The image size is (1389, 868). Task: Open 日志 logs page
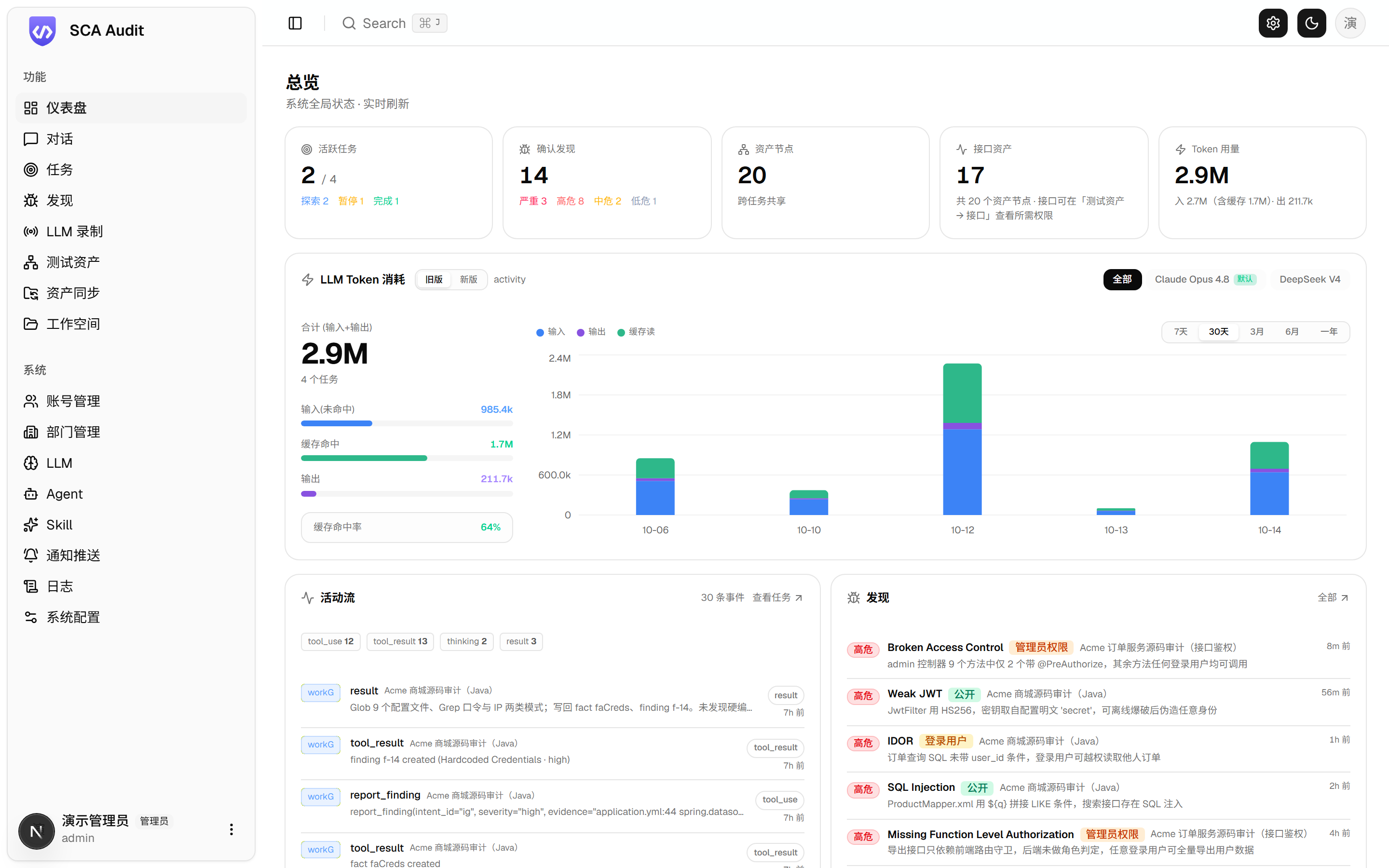[x=131, y=586]
